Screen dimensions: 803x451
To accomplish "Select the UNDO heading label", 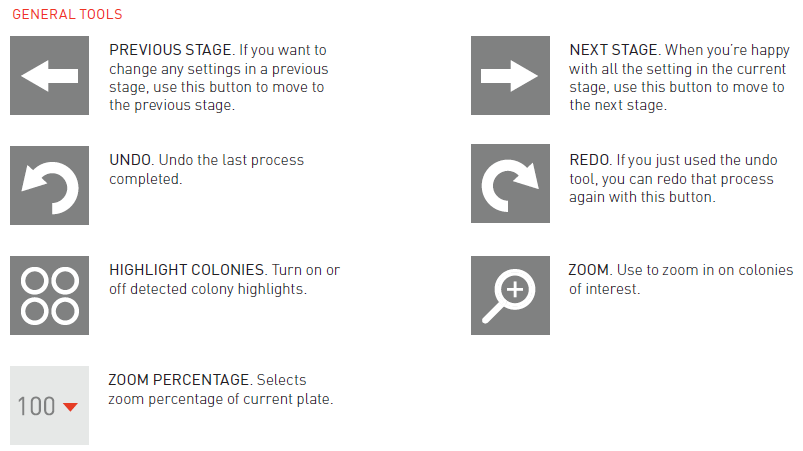I will 130,160.
